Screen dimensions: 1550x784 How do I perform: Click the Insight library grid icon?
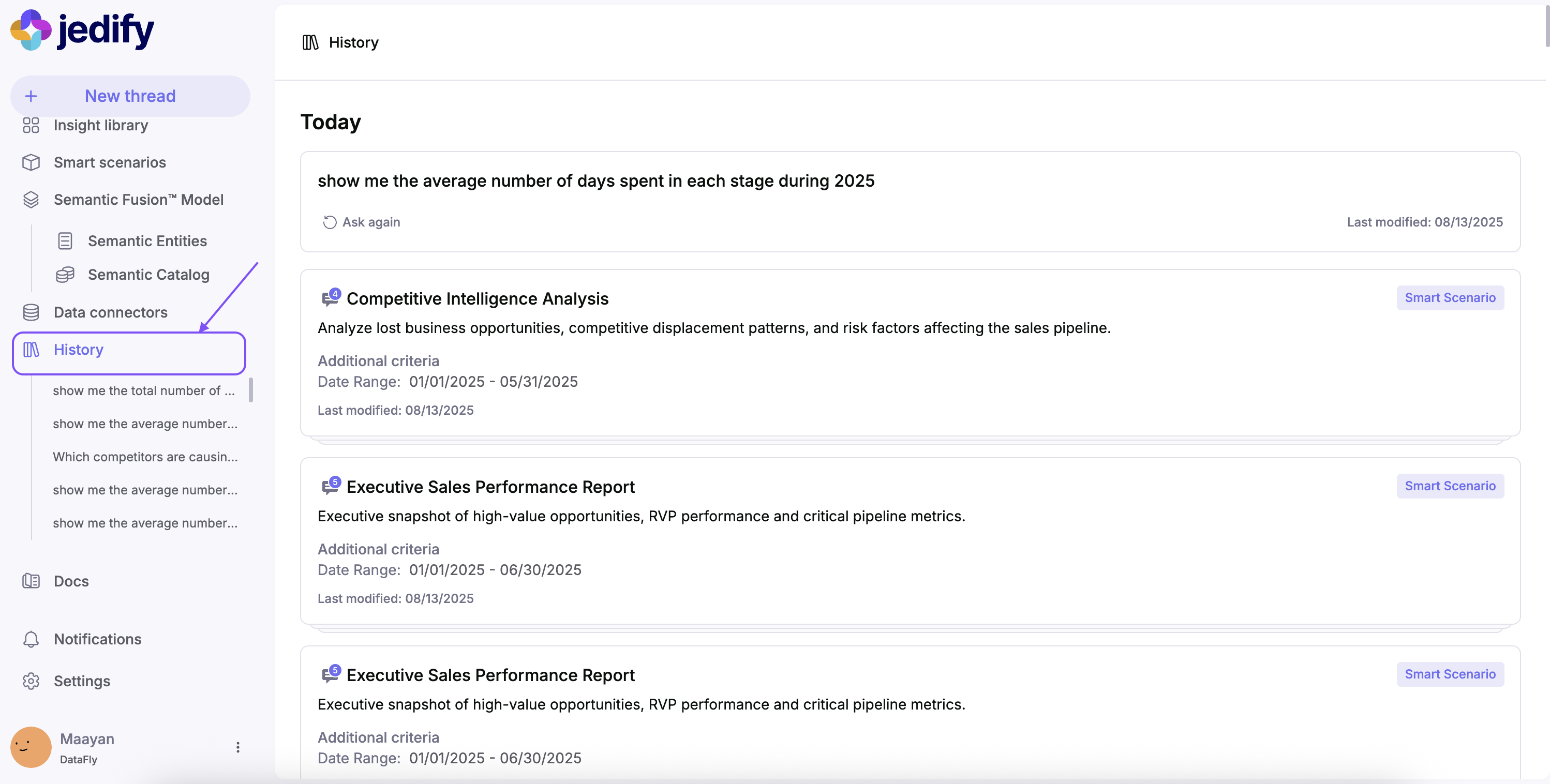31,125
